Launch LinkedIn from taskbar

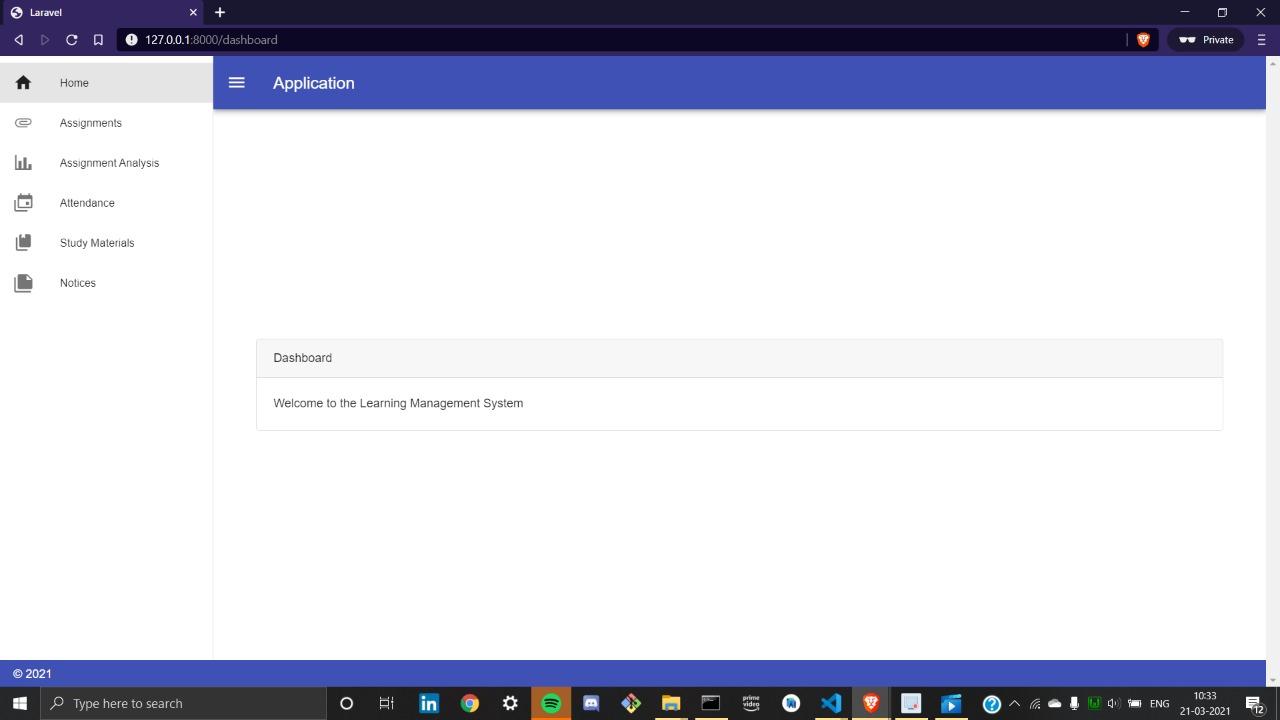[x=429, y=703]
